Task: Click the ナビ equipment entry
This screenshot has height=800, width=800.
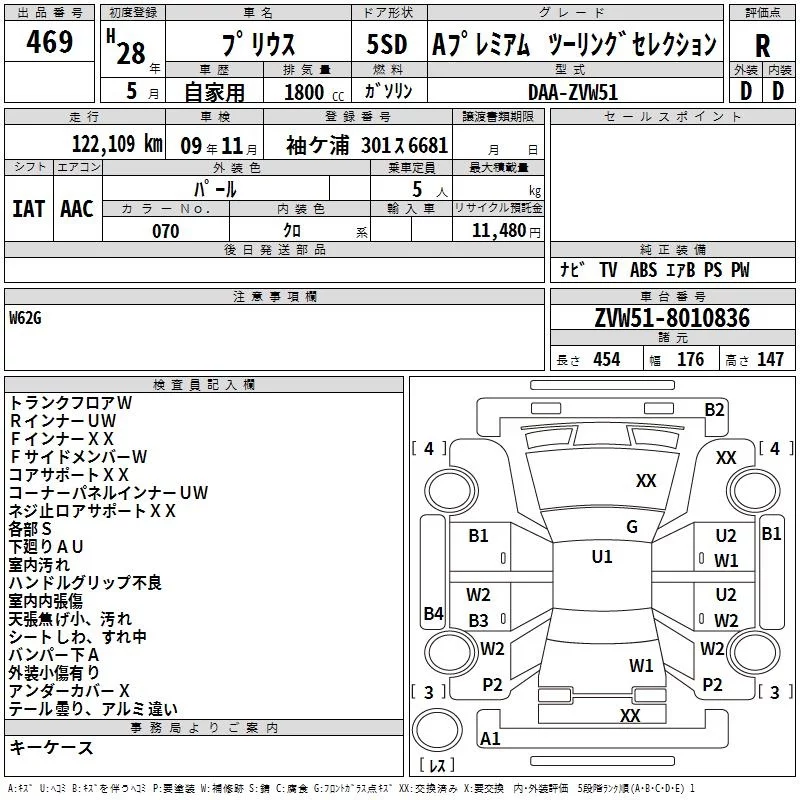Action: coord(572,270)
